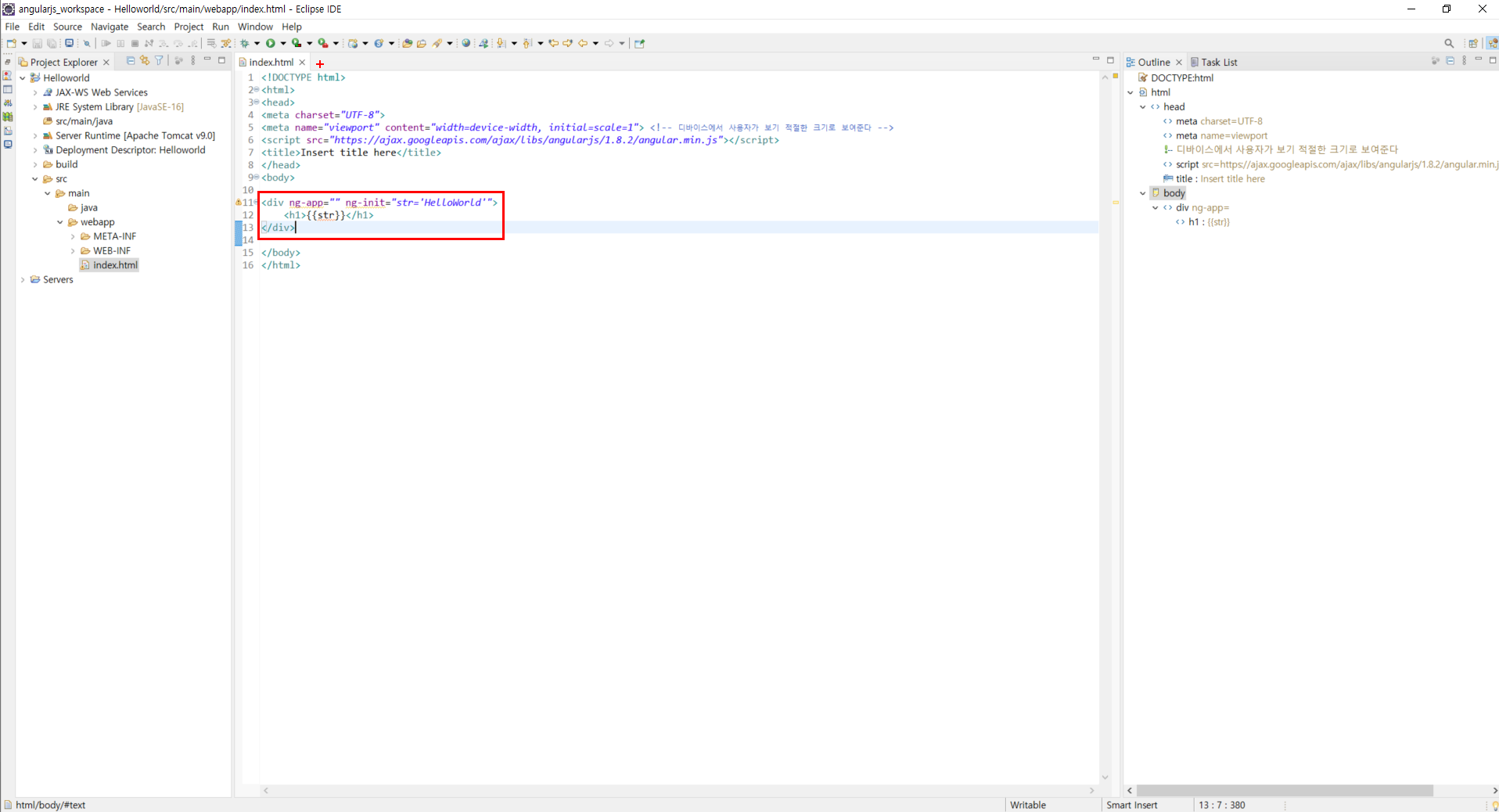Viewport: 1499px width, 812px height.
Task: Click the Previous Annotation arrow icon
Action: tap(527, 44)
